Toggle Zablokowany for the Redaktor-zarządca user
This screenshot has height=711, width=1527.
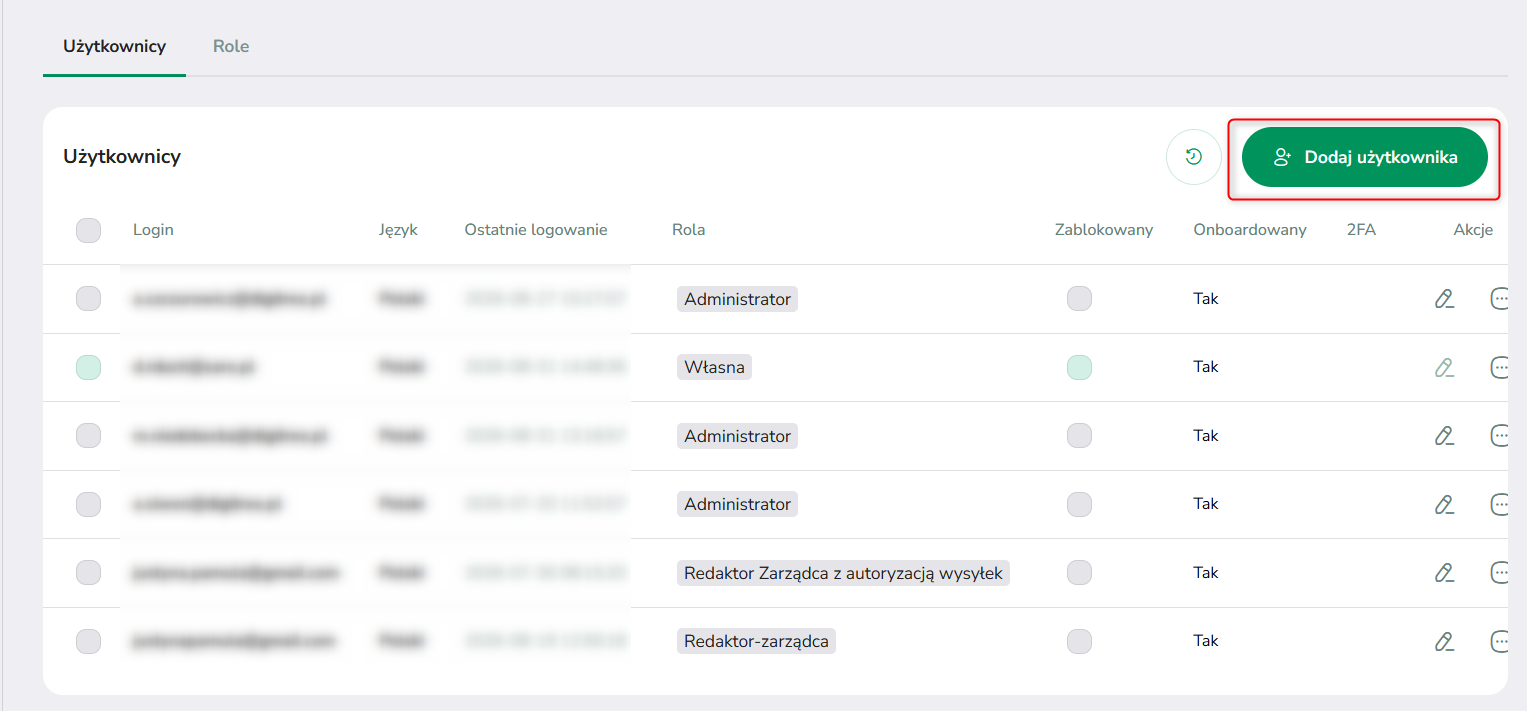1079,641
